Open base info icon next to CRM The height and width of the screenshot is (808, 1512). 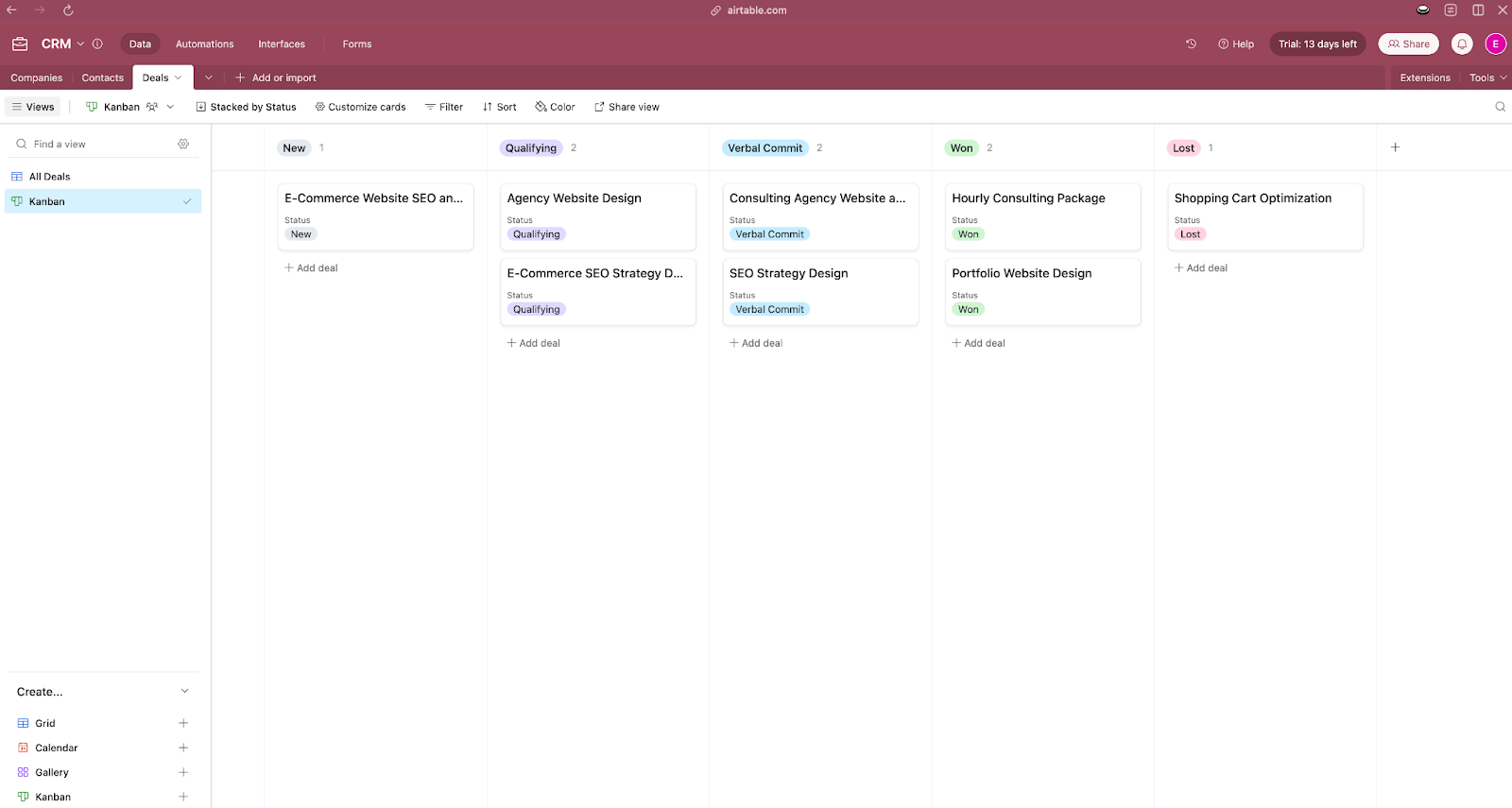click(x=97, y=43)
